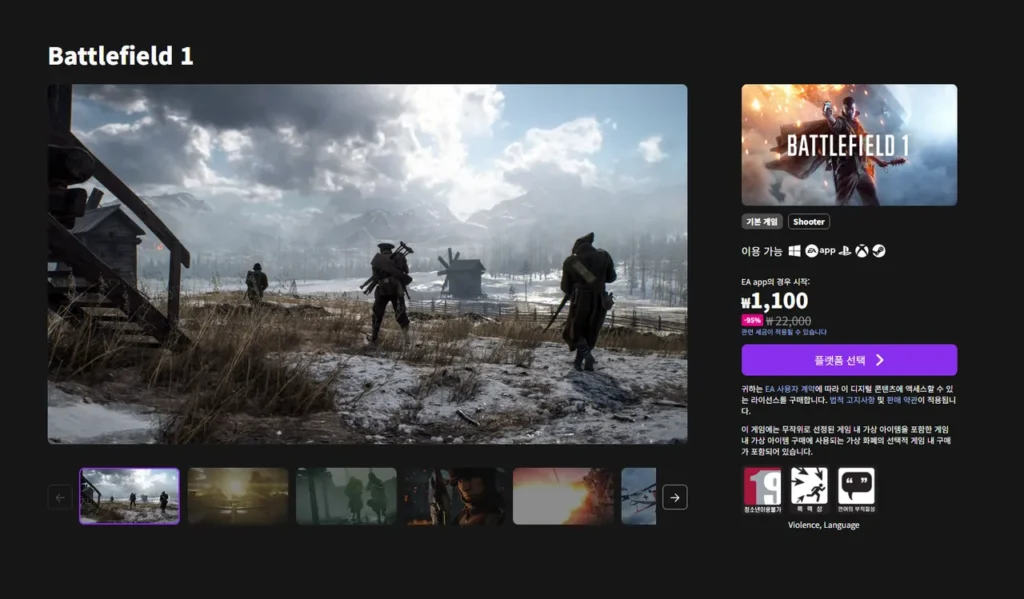Click the PlayStation platform icon

point(844,251)
